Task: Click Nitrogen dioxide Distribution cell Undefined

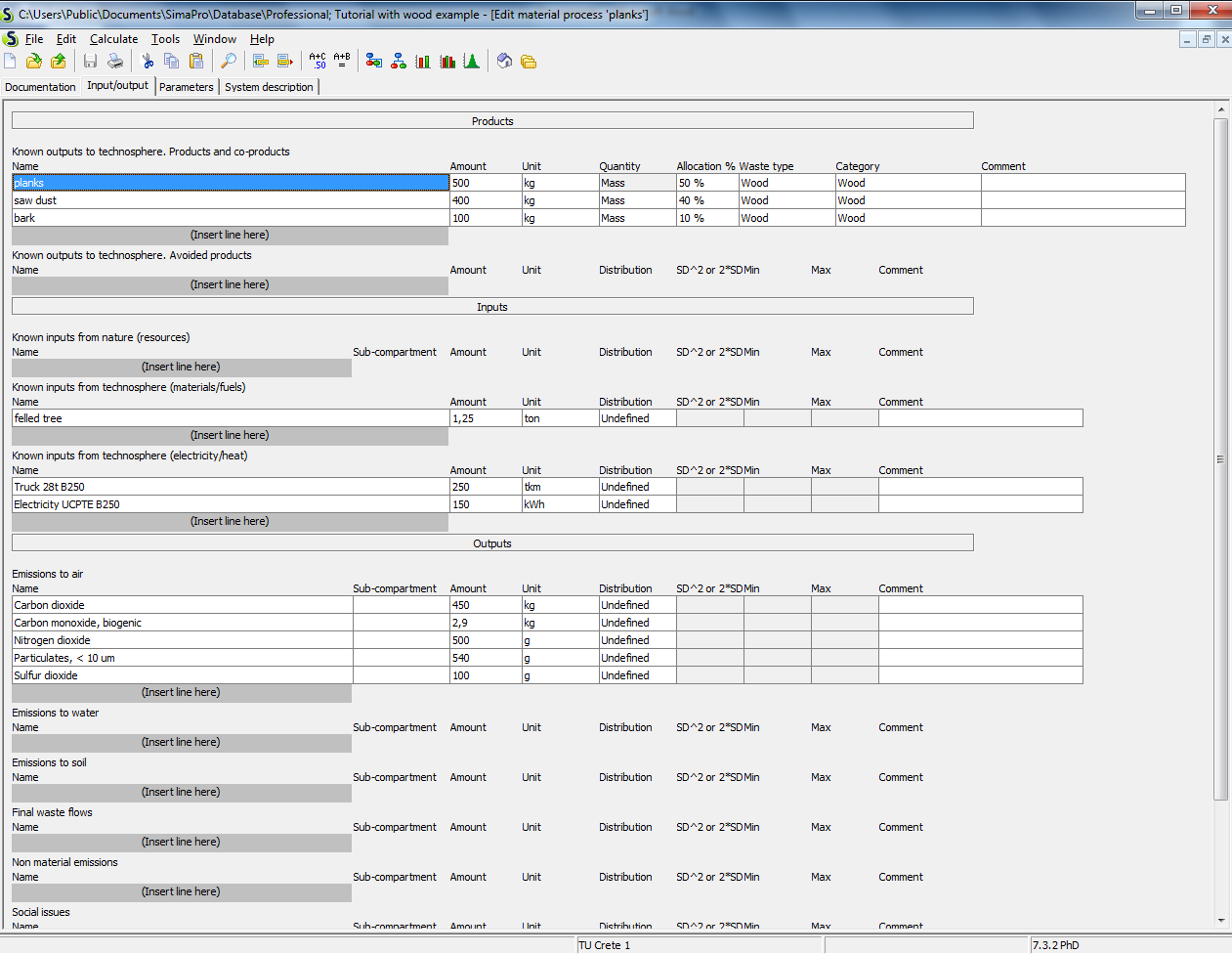Action: click(638, 640)
